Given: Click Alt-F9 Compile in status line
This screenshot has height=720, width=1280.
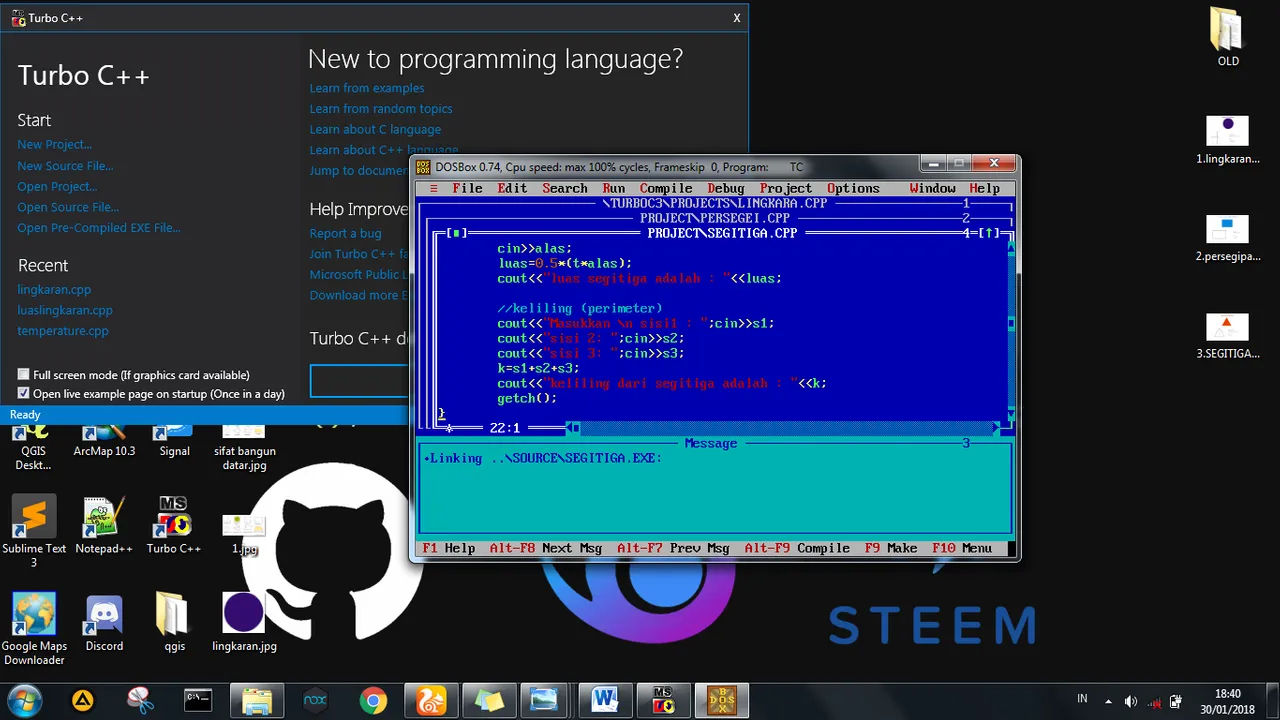Looking at the screenshot, I should click(x=797, y=548).
